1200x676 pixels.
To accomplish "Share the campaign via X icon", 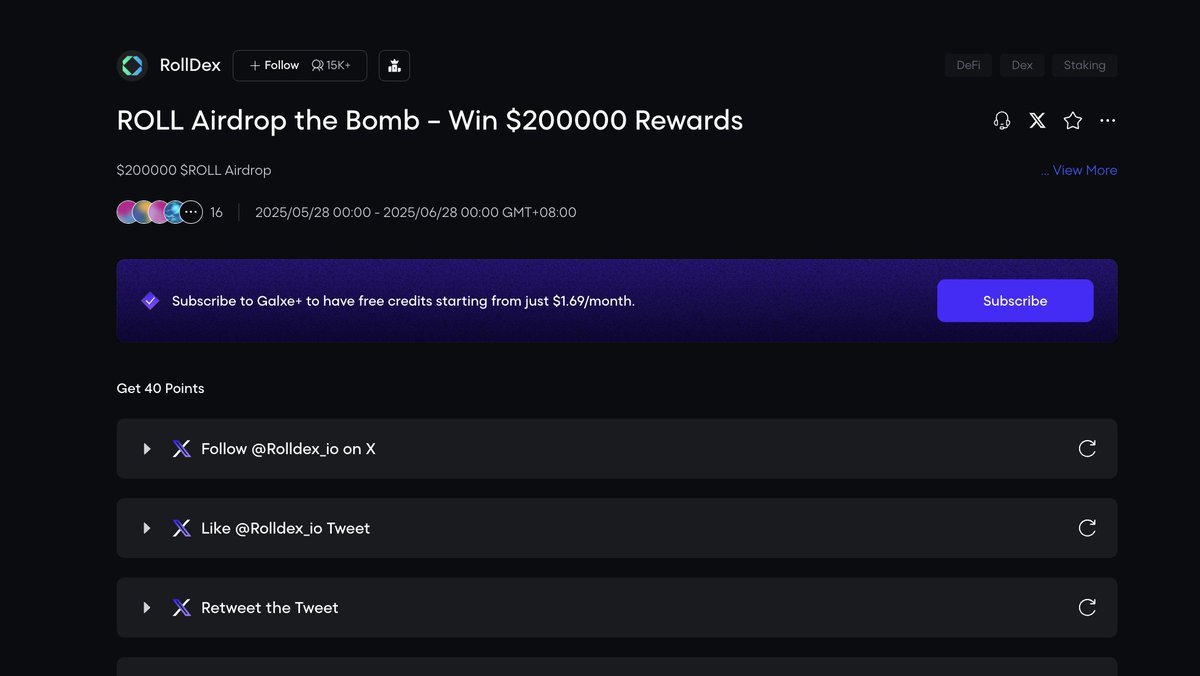I will [1038, 121].
